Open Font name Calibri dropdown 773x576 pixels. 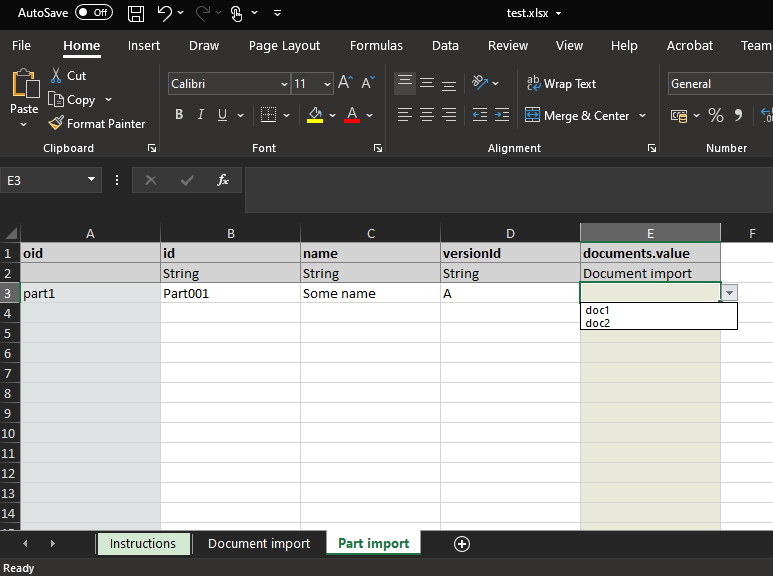pos(284,84)
